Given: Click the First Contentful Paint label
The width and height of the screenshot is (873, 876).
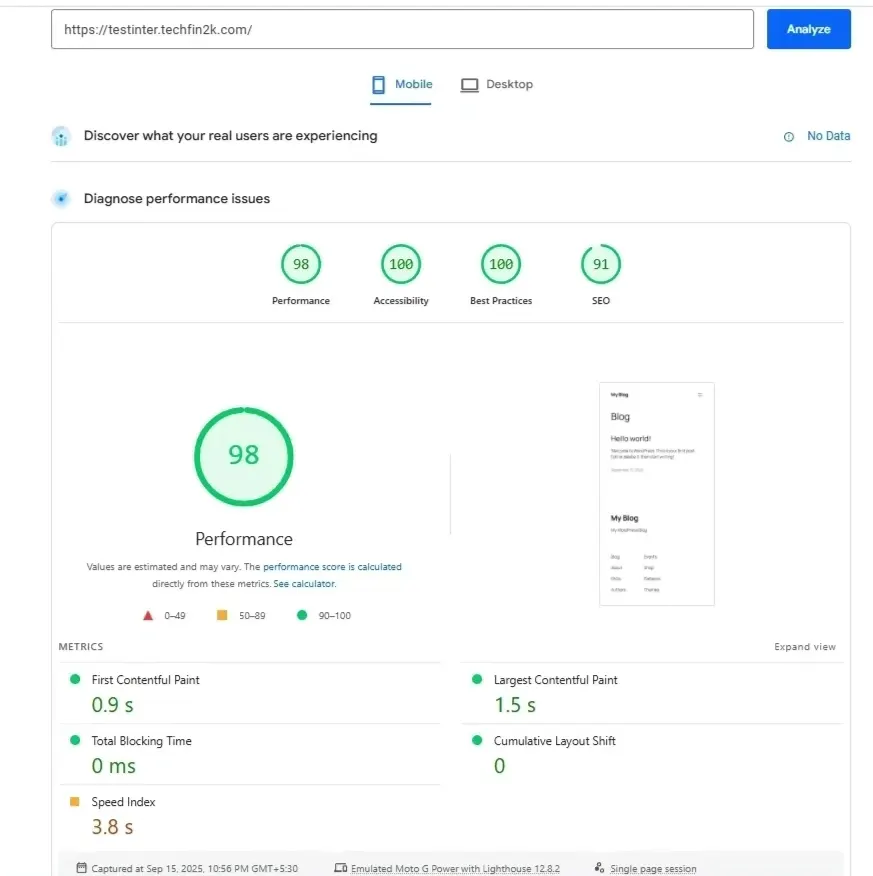Looking at the screenshot, I should (145, 680).
